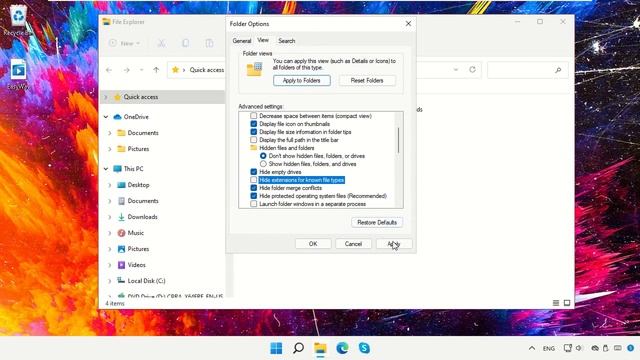Click the search box in File Explorer

click(x=527, y=70)
